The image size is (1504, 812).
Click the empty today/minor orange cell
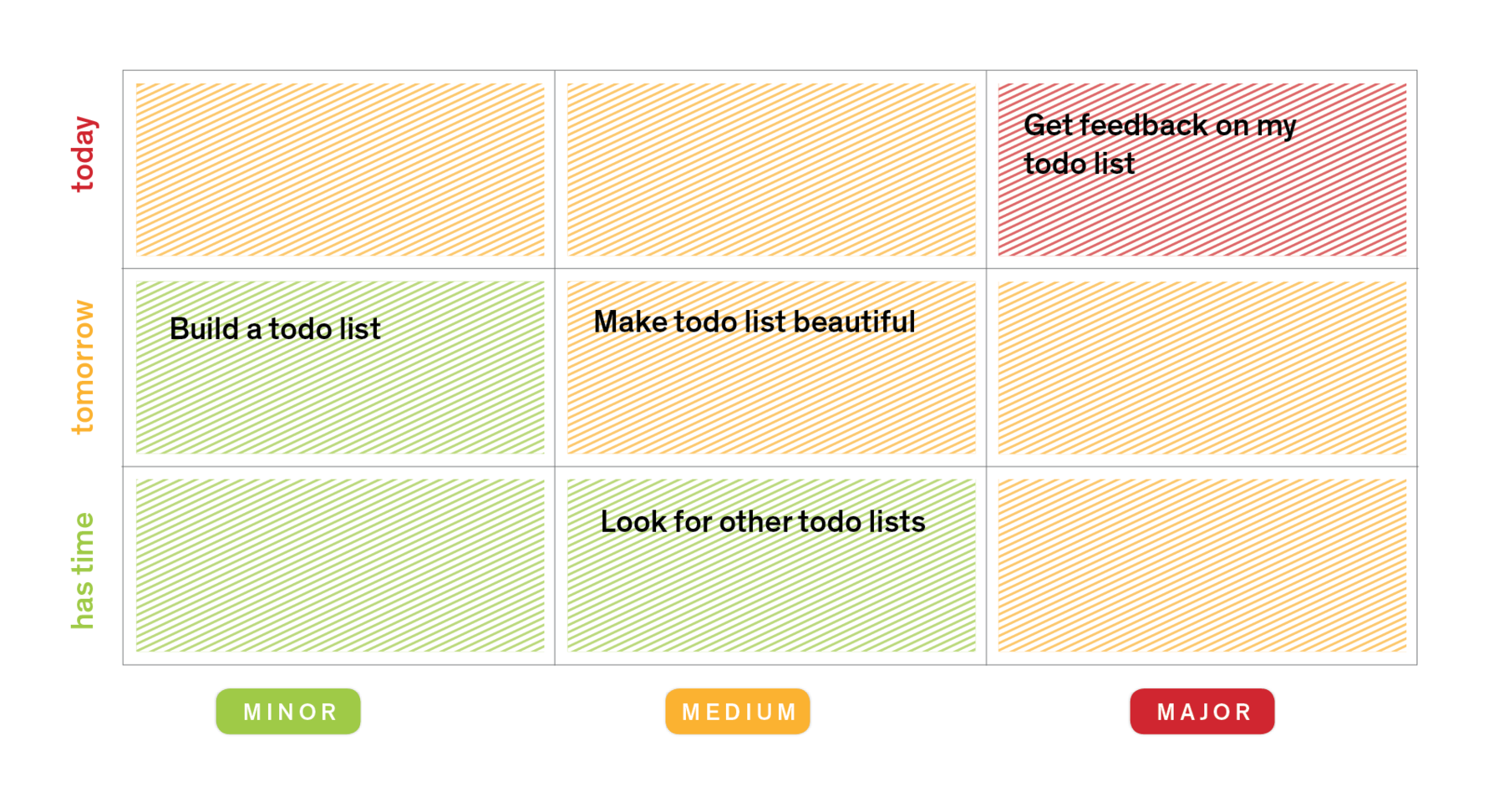(x=340, y=170)
